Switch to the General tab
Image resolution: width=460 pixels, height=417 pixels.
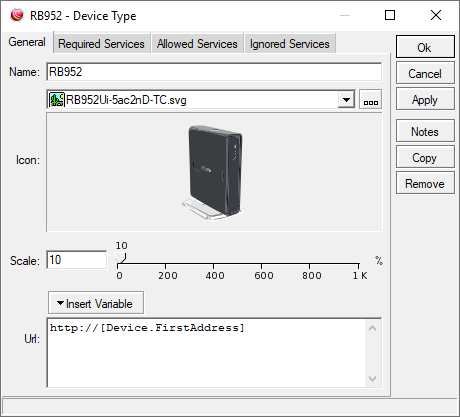[27, 42]
